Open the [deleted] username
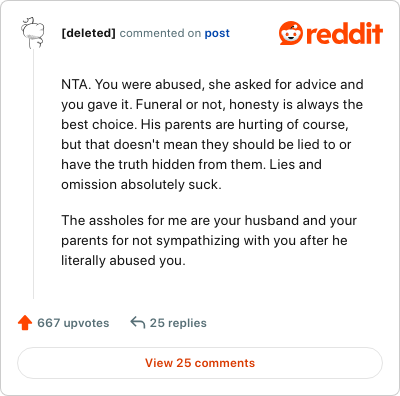 click(88, 33)
